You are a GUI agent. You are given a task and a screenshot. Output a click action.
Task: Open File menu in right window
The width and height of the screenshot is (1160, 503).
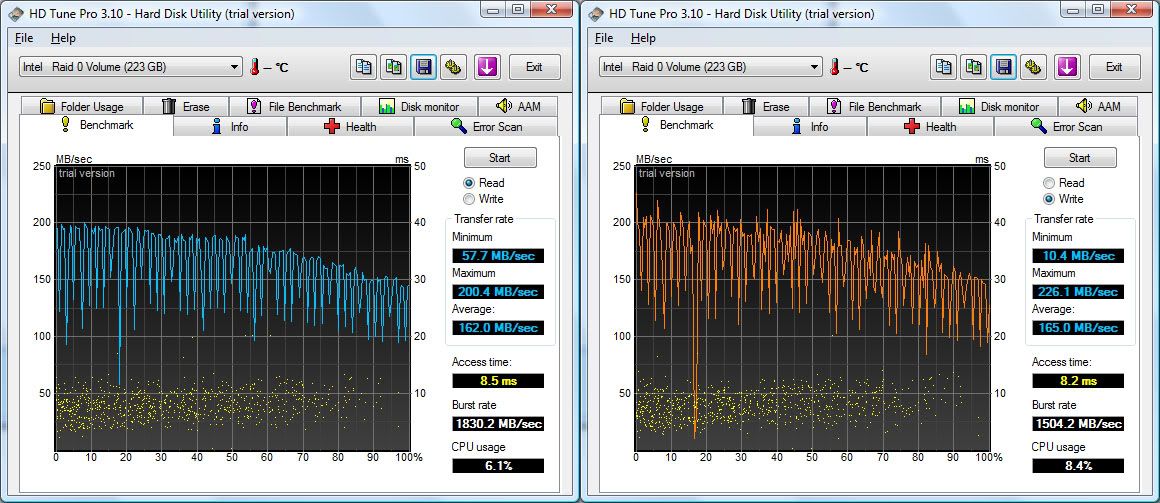(604, 38)
